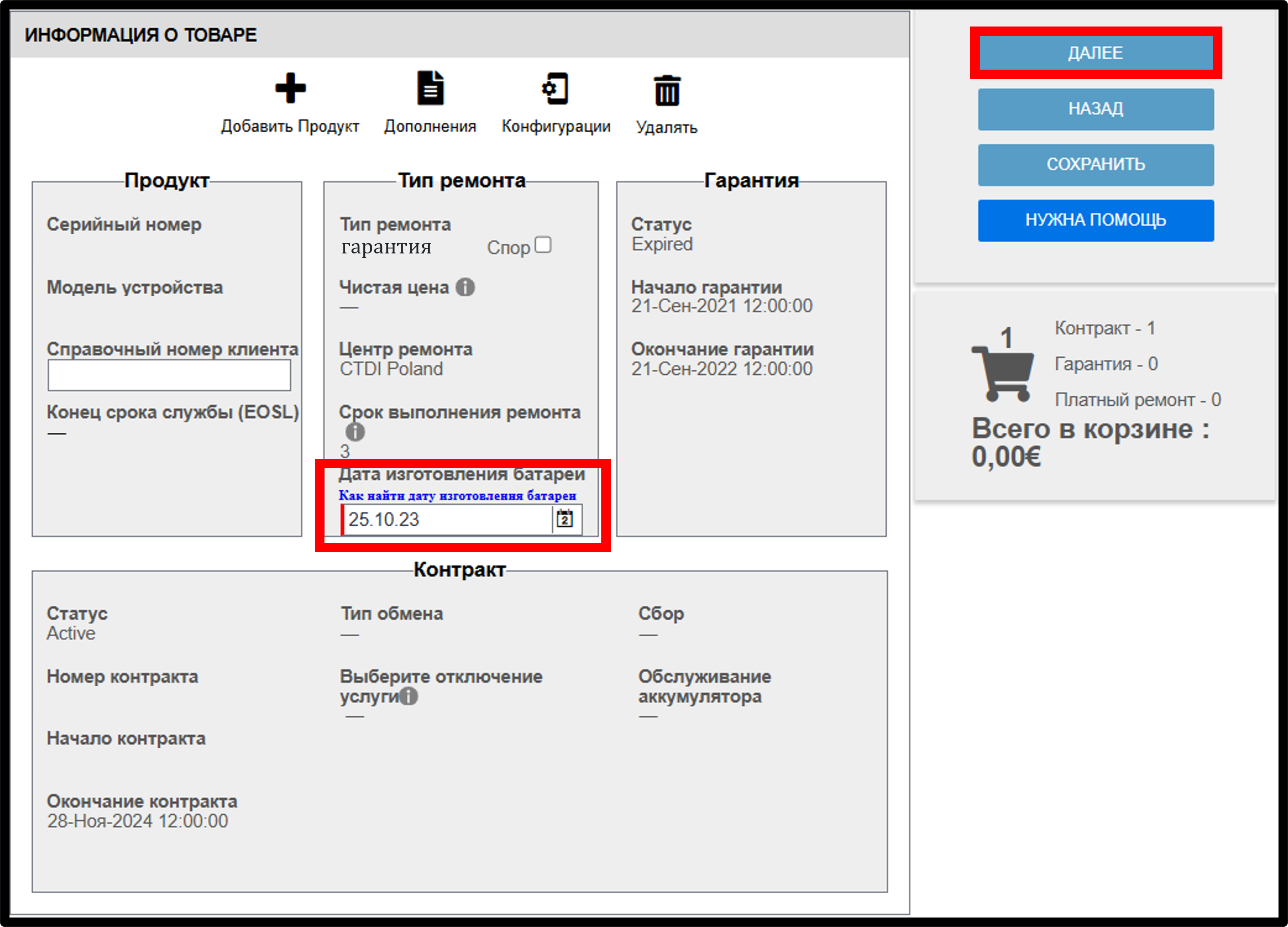This screenshot has width=1288, height=927.
Task: Show info for Срок выполнения ремонта
Action: (355, 432)
